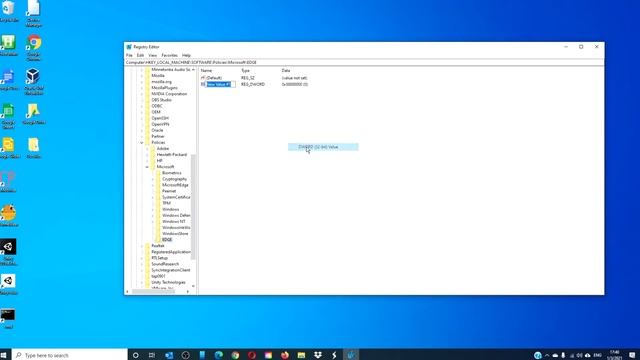Open Opera from the taskbar
Image resolution: width=640 pixels, height=360 pixels.
(x=251, y=355)
